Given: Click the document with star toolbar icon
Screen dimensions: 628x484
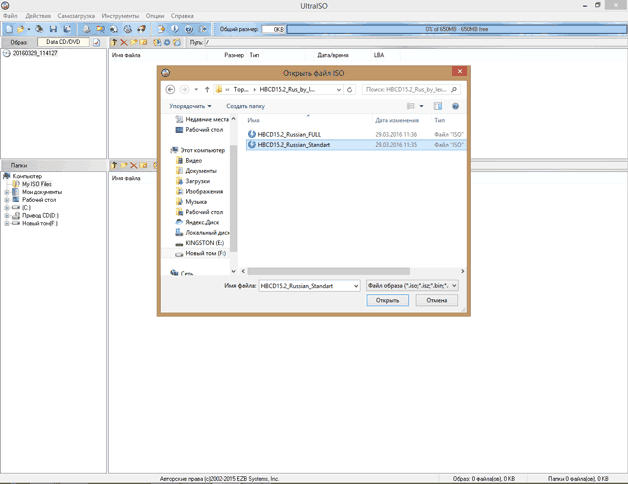Looking at the screenshot, I should [x=161, y=29].
